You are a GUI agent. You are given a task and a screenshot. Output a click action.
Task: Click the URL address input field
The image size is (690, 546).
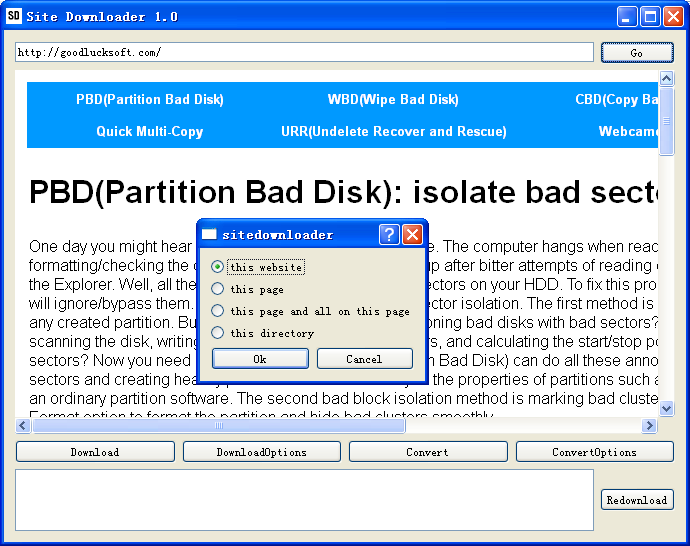point(305,52)
